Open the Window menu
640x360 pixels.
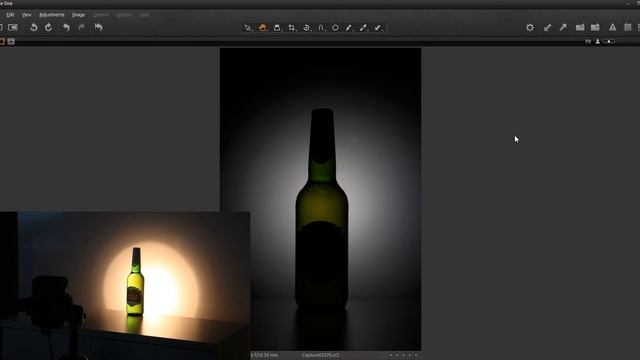[124, 15]
